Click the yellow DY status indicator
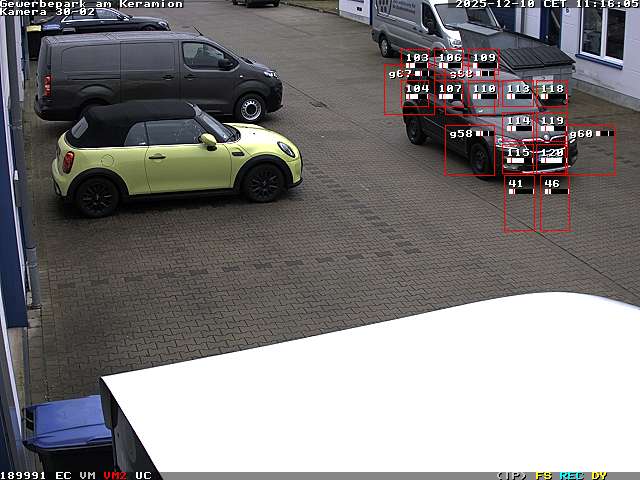 (599, 475)
